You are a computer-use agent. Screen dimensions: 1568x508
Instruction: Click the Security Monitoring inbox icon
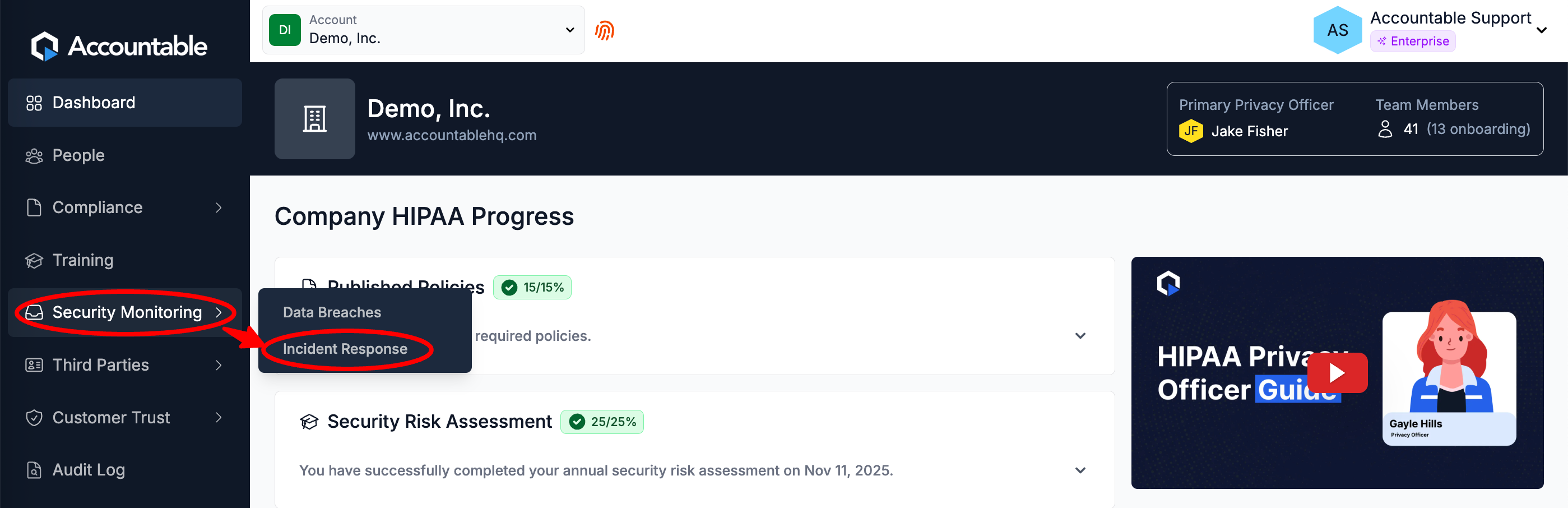[x=34, y=312]
